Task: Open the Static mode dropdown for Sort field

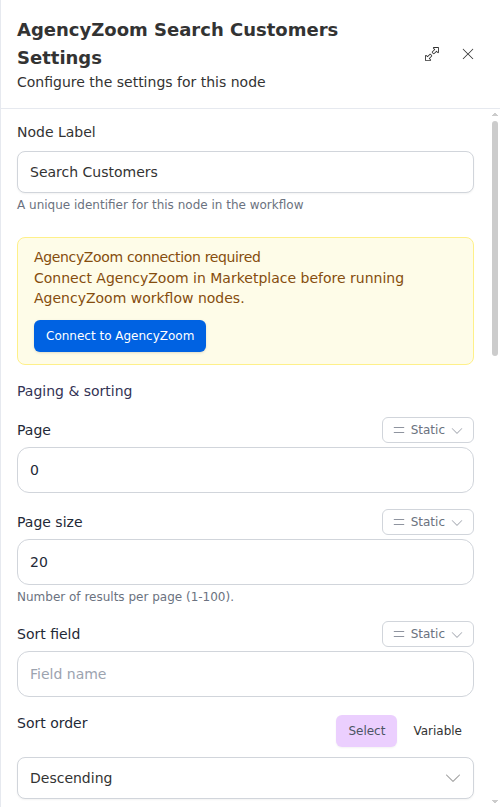Action: click(x=427, y=634)
